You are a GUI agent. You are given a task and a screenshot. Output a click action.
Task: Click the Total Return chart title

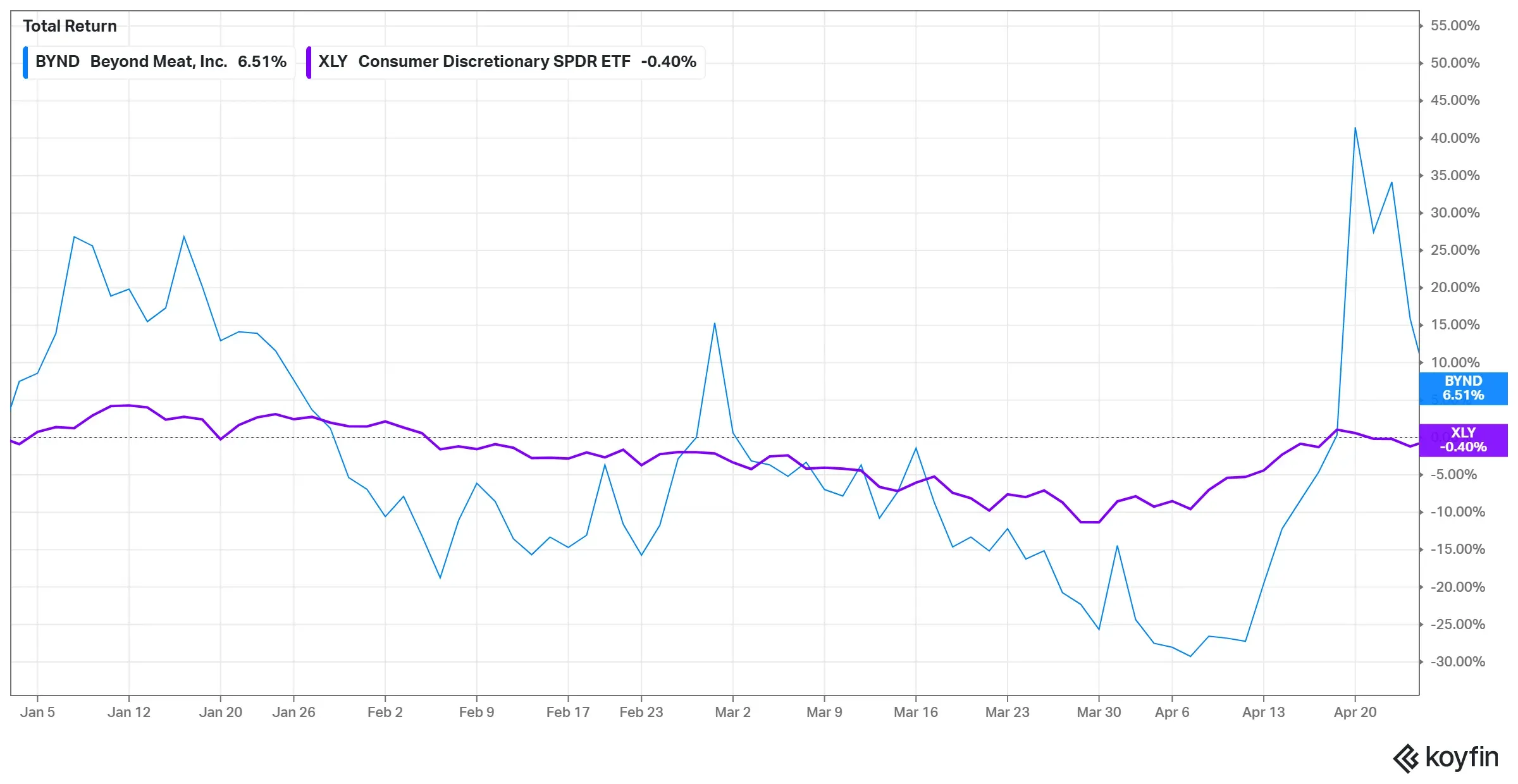click(x=70, y=26)
